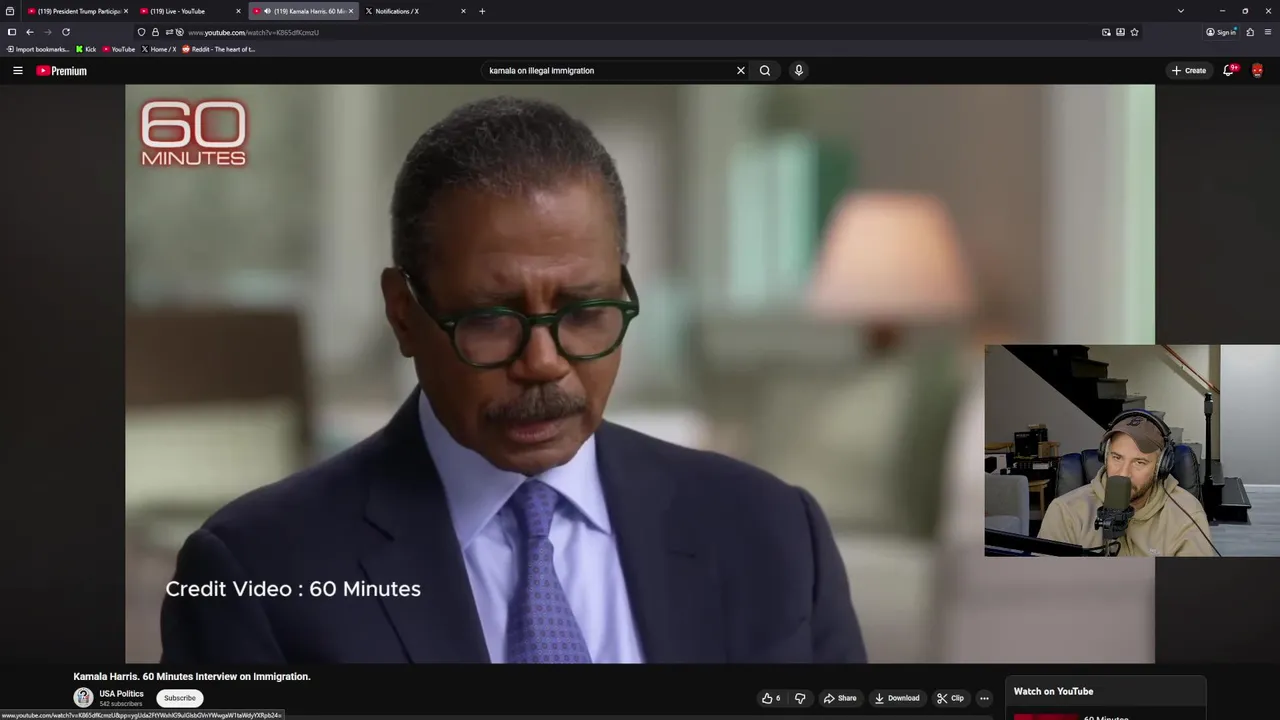Bookmark this page with star
Viewport: 1280px width, 720px height.
click(1134, 32)
